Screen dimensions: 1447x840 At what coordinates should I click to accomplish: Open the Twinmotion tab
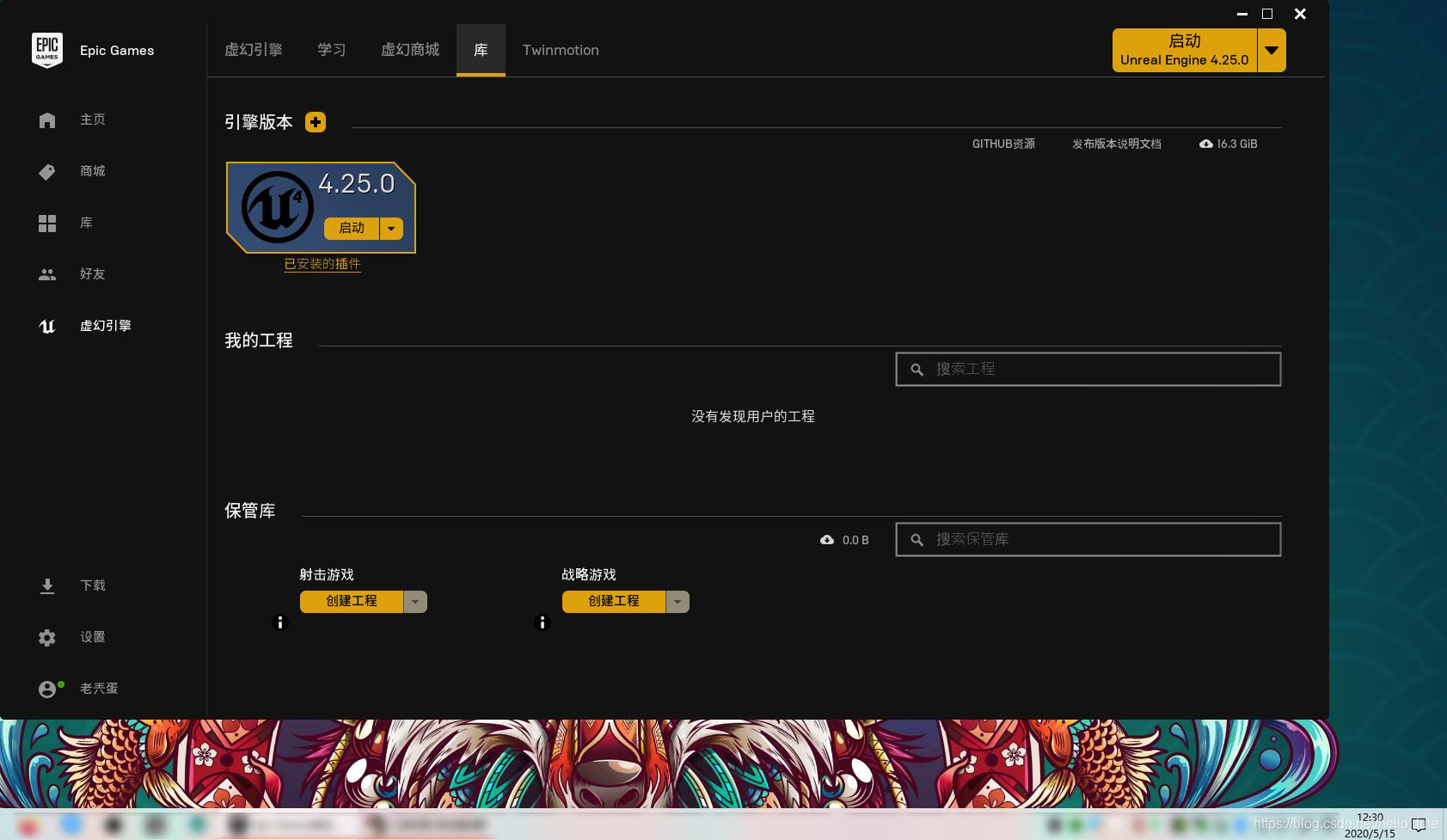pyautogui.click(x=561, y=50)
